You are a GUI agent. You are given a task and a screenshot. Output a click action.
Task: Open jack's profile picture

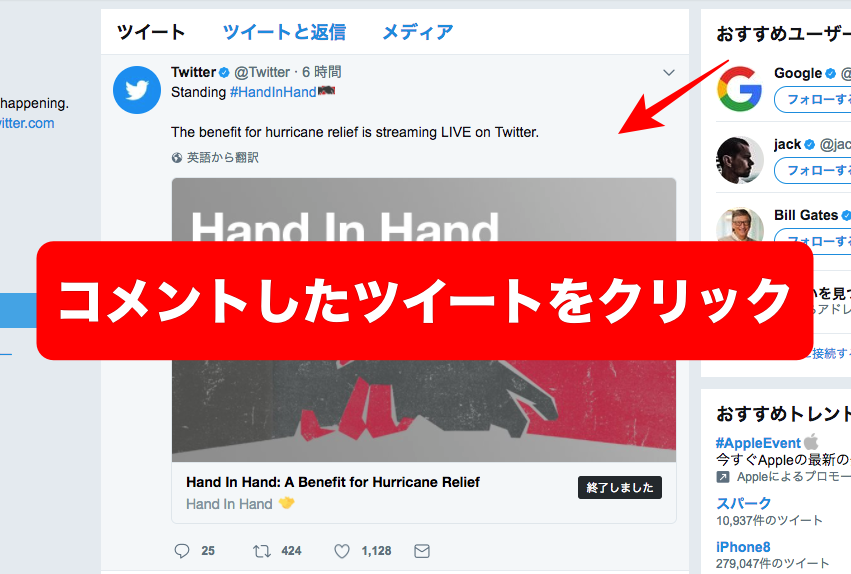point(740,160)
